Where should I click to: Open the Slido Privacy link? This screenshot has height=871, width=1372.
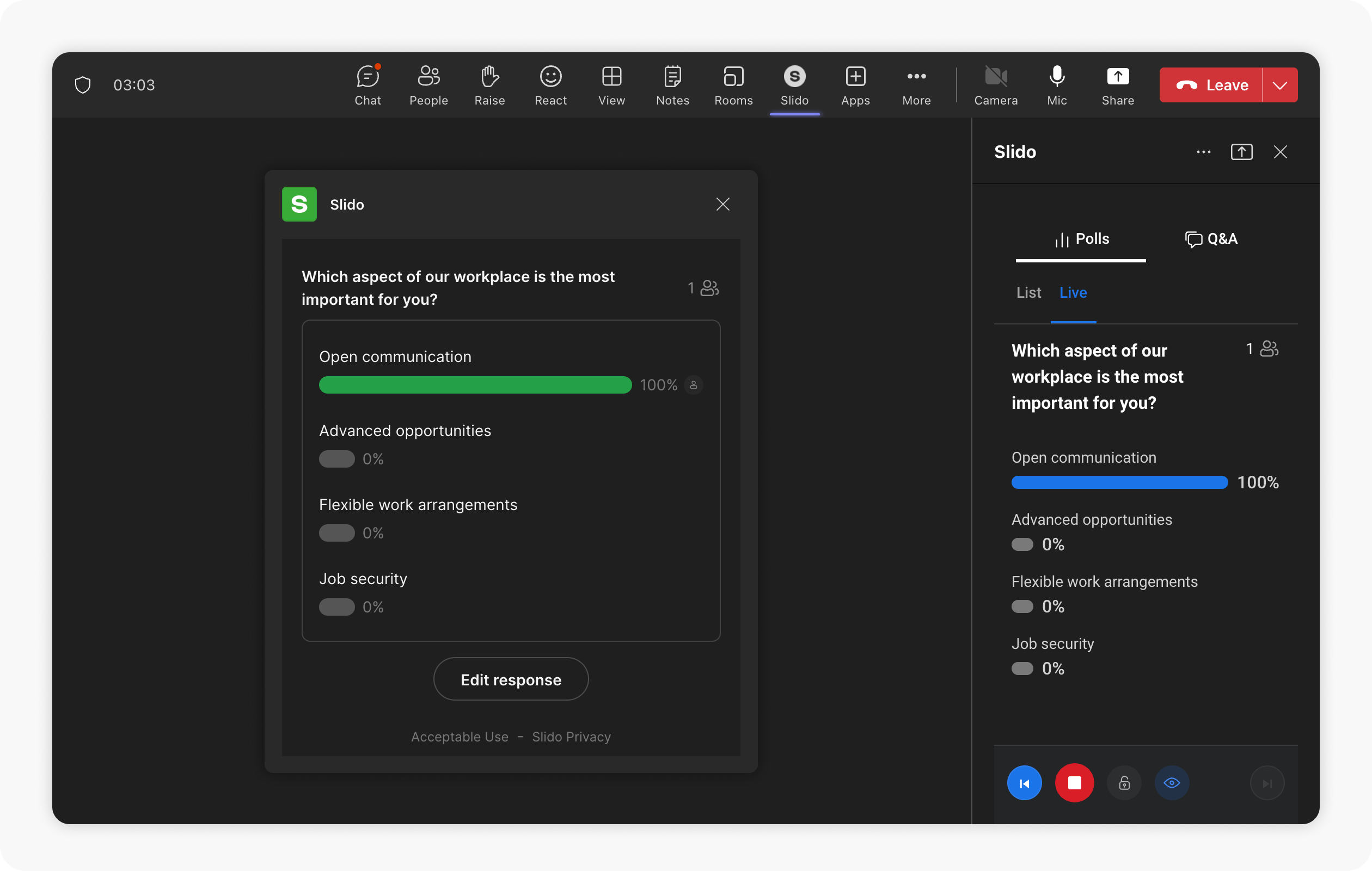click(571, 737)
